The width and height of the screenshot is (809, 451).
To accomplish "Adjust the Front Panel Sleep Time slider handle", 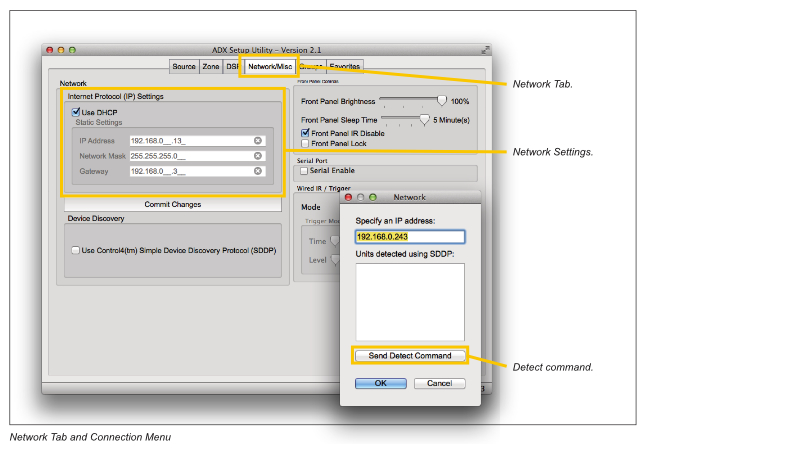I will pyautogui.click(x=424, y=120).
